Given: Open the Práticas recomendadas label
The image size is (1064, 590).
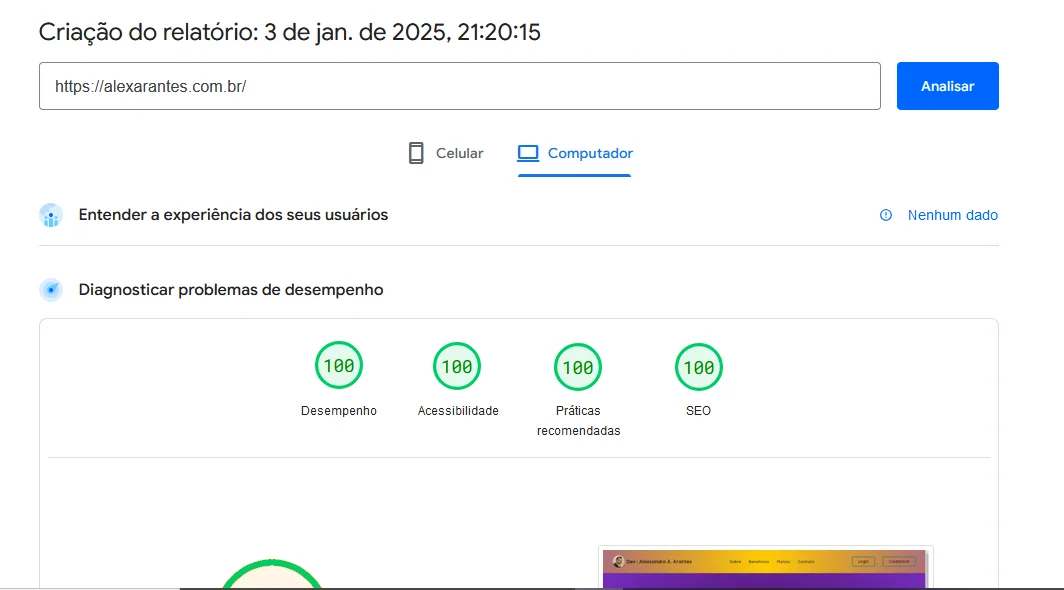Looking at the screenshot, I should 578,421.
